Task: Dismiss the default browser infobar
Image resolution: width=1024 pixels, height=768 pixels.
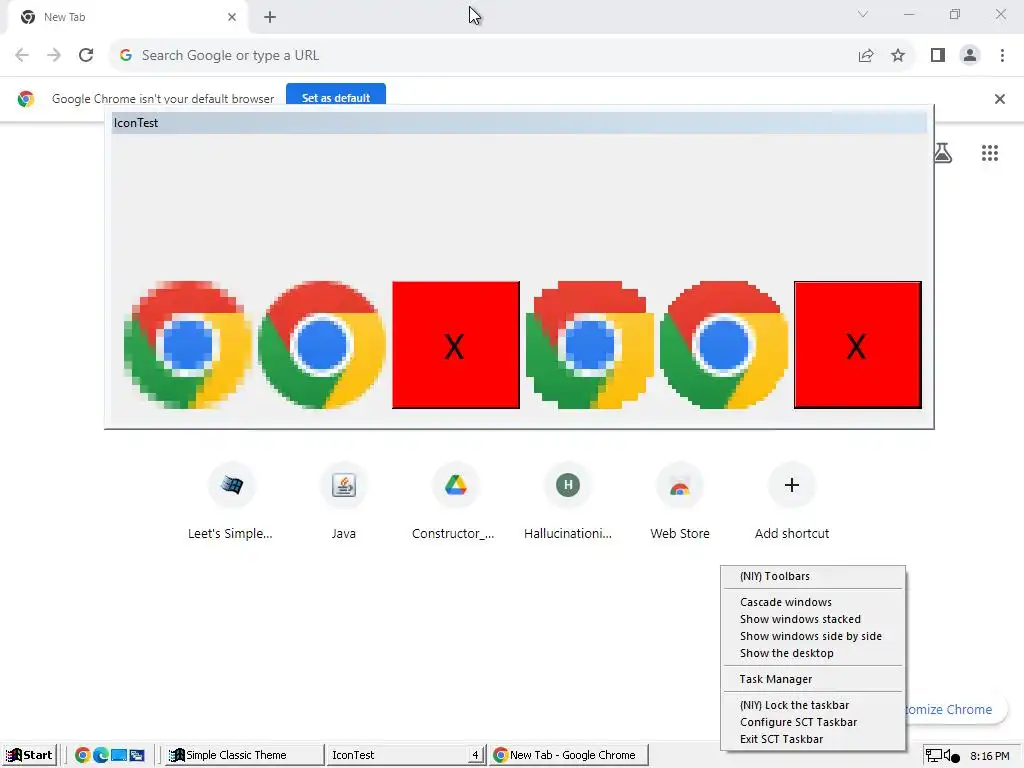Action: click(999, 99)
